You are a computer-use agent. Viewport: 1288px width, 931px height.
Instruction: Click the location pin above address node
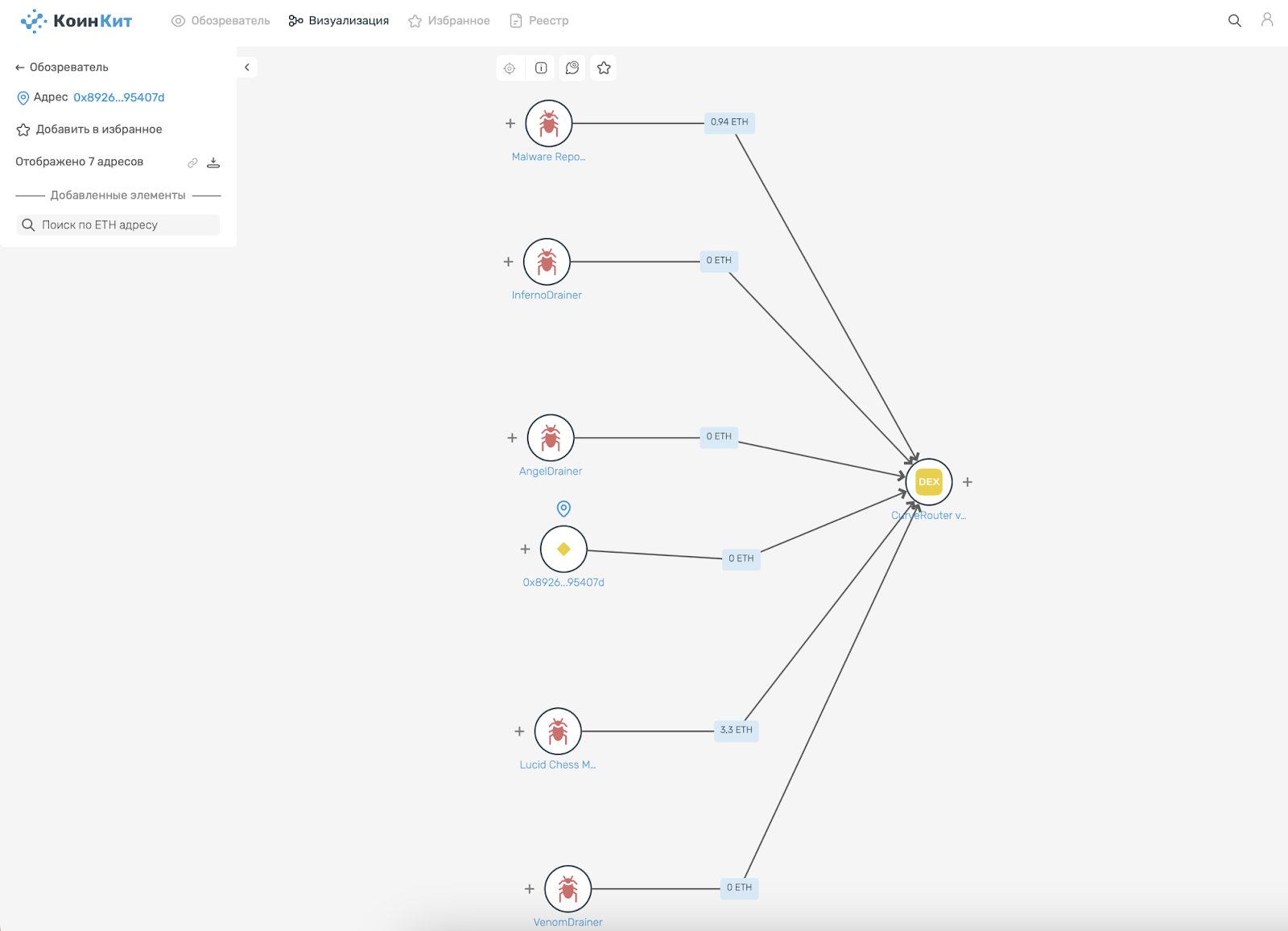point(563,509)
